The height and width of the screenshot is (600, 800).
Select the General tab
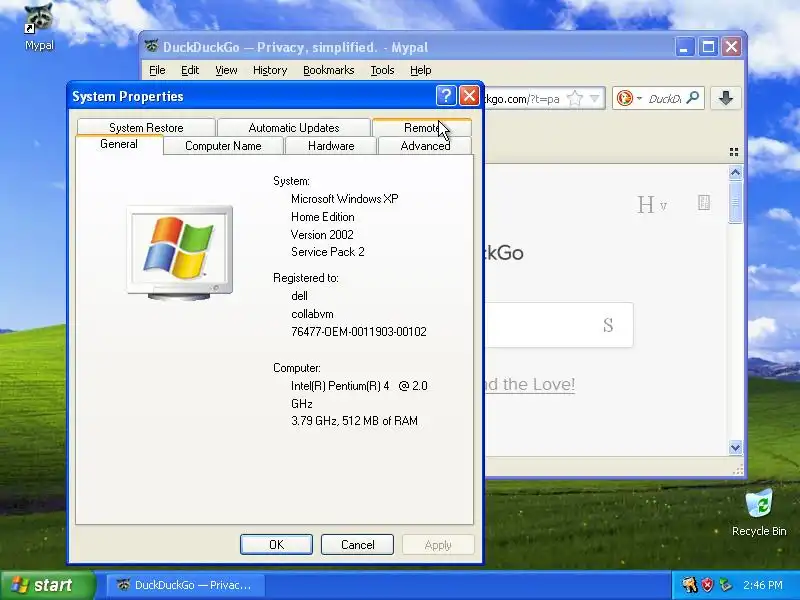click(119, 144)
